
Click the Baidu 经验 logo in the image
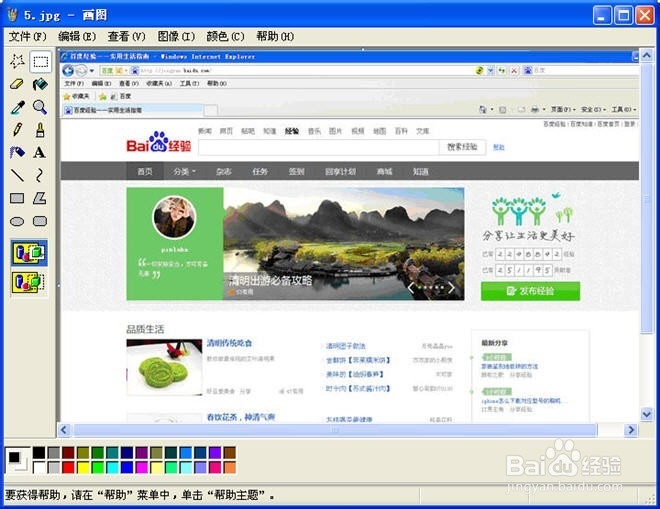click(159, 142)
